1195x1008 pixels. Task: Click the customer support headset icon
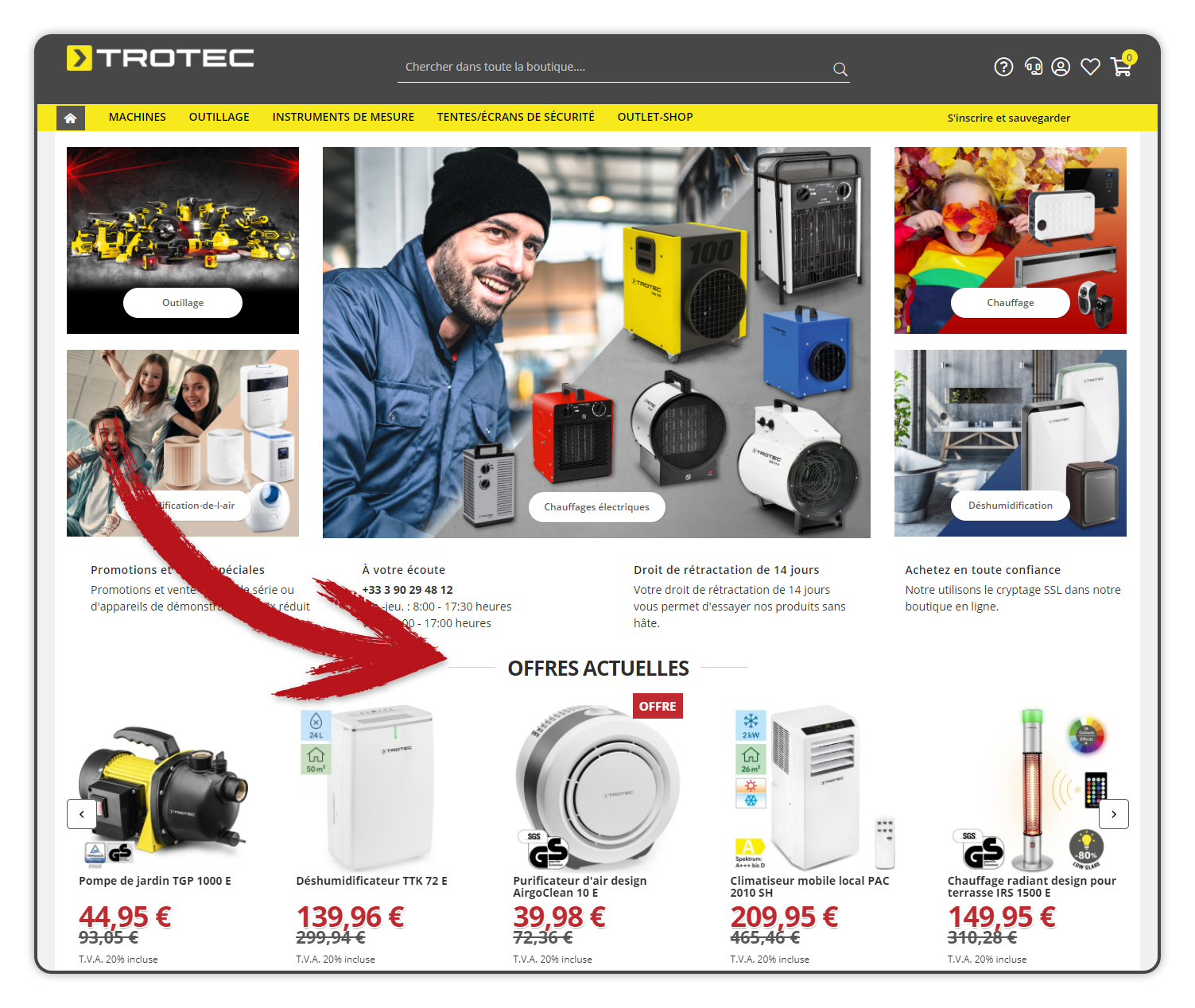[1033, 67]
